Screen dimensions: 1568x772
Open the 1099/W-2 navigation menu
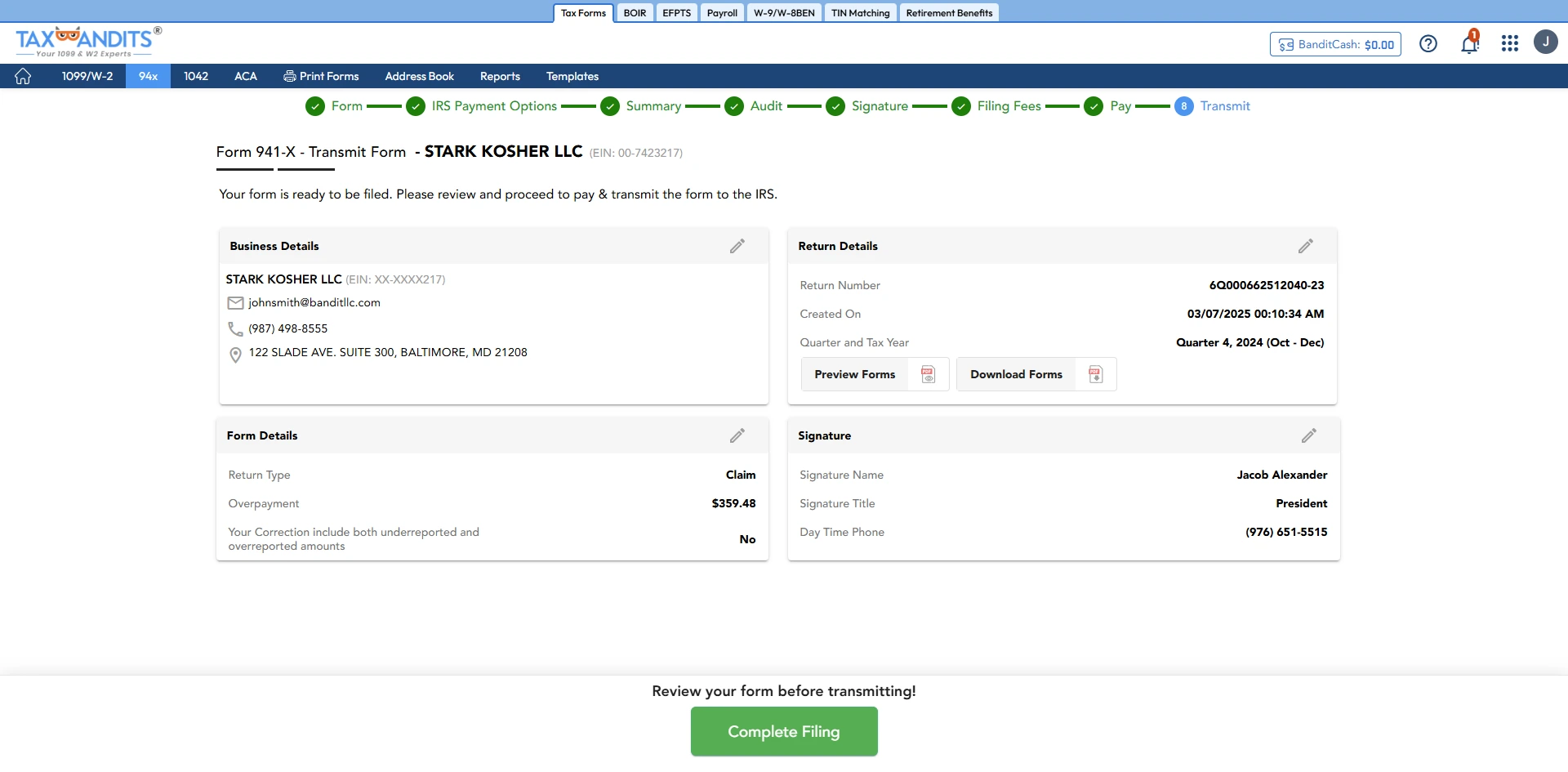tap(87, 76)
